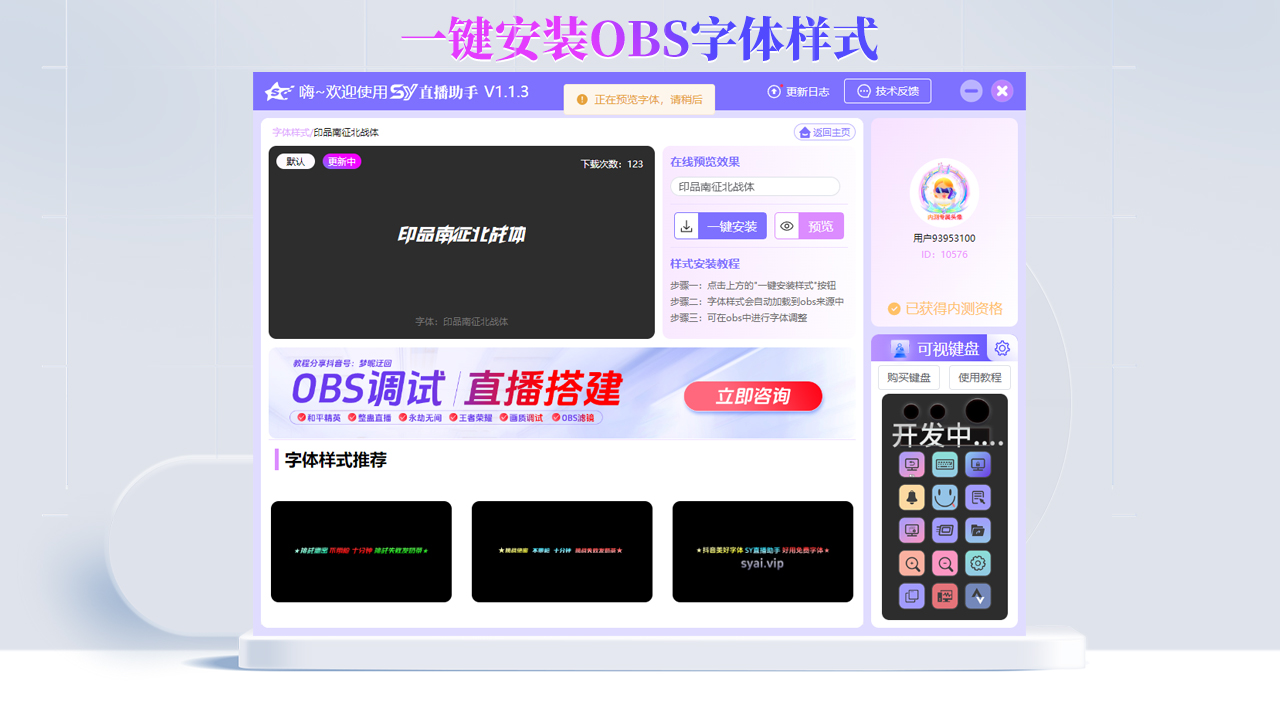This screenshot has height=720, width=1280.
Task: Click the upward arrow icon at keyboard bottom row
Action: tap(977, 596)
